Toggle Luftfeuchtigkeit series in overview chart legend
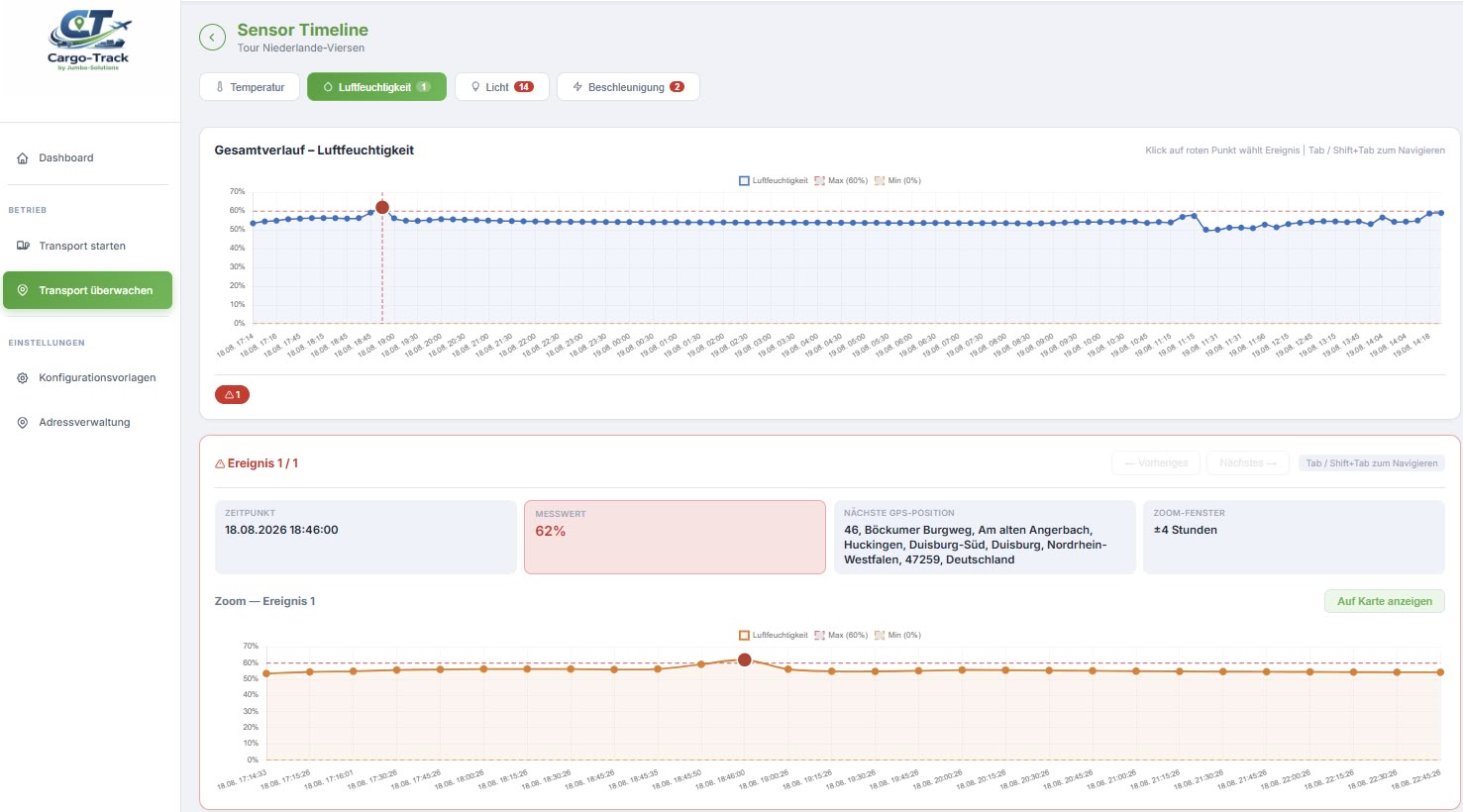Image resolution: width=1463 pixels, height=812 pixels. click(774, 181)
